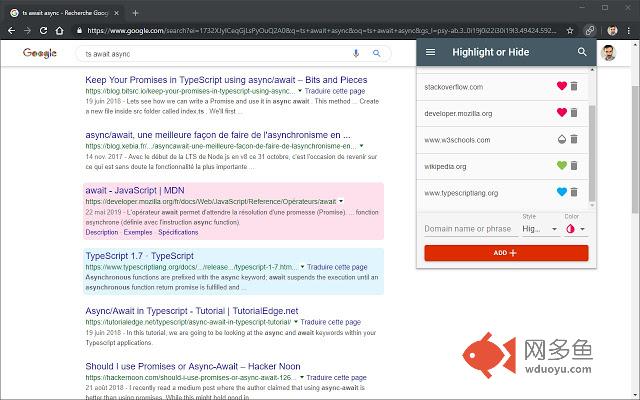Delete the www.typescriptlang.org entry
This screenshot has height=400, width=640.
coord(574,192)
